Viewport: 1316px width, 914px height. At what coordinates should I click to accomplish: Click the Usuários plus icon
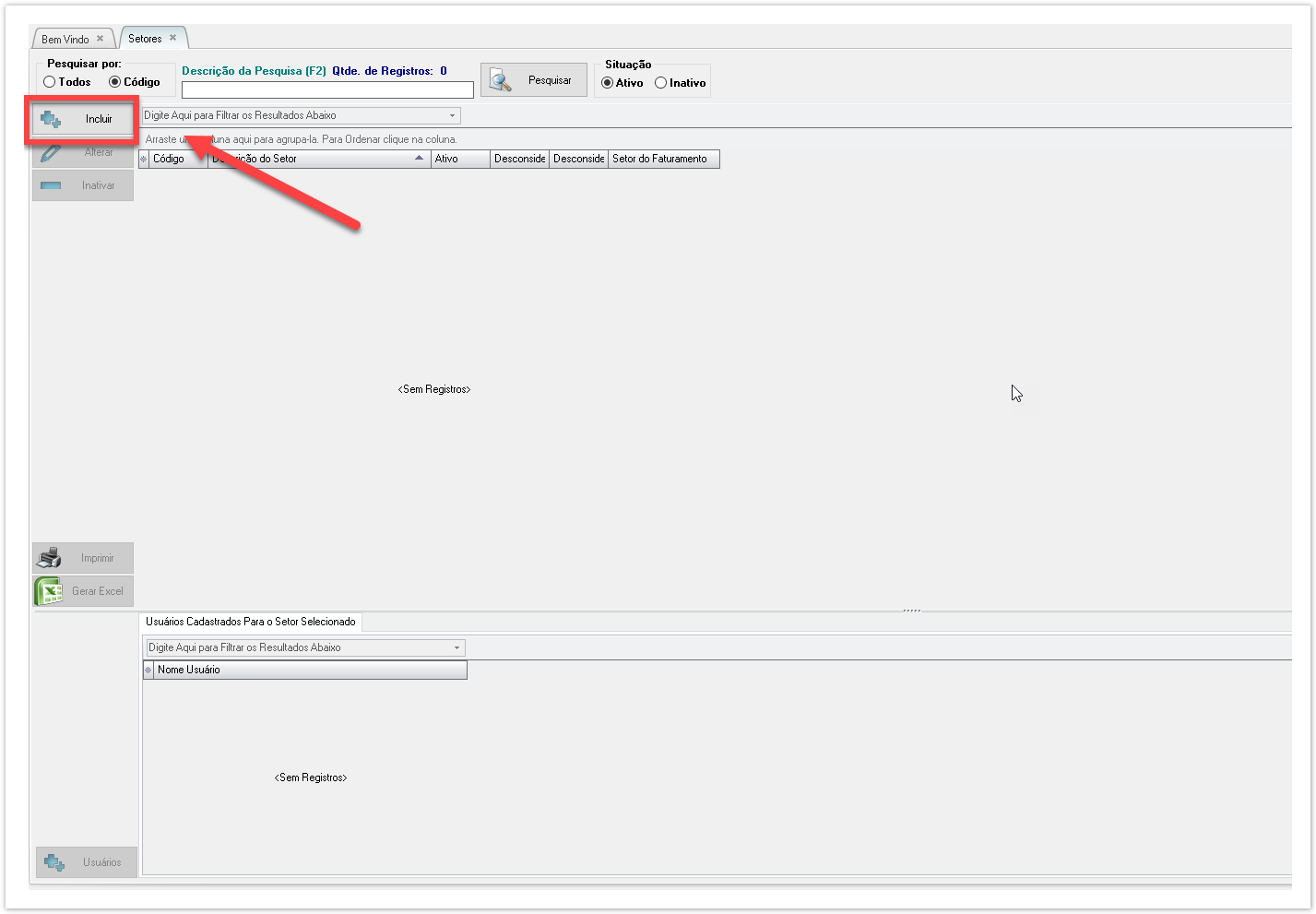[55, 862]
